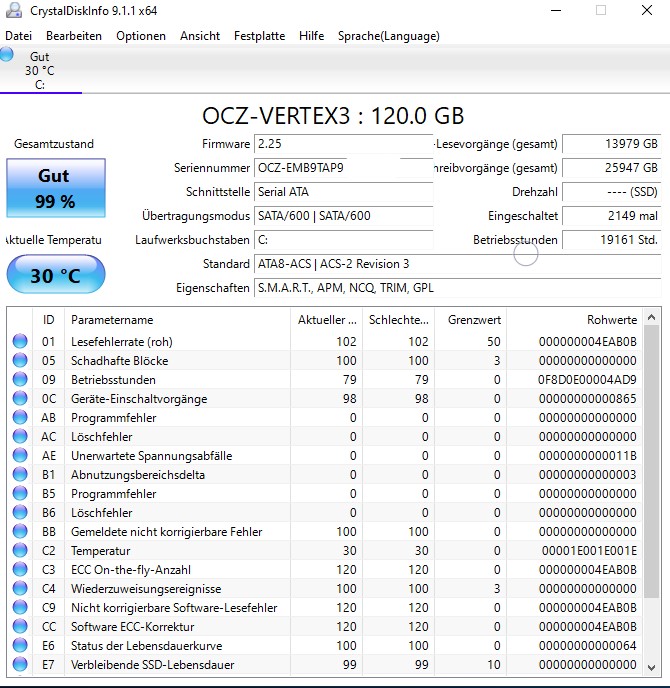Click status icon for AB Programmfehler
The image size is (670, 688).
(20, 417)
